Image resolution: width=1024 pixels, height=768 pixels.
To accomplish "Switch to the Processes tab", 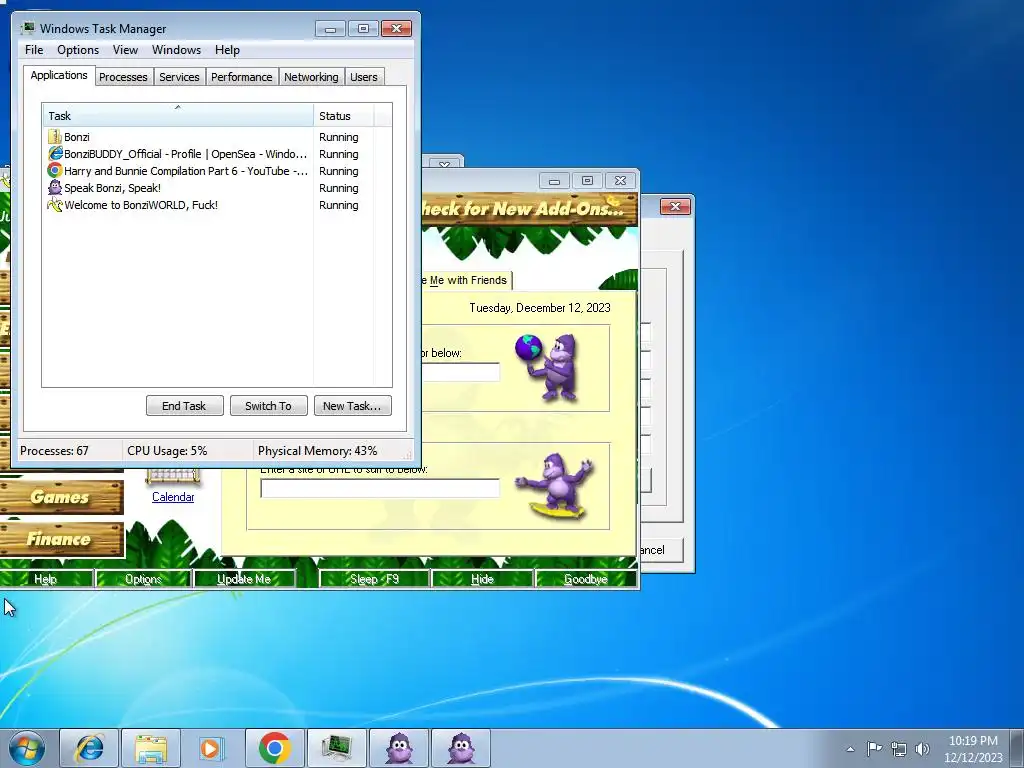I will (123, 77).
